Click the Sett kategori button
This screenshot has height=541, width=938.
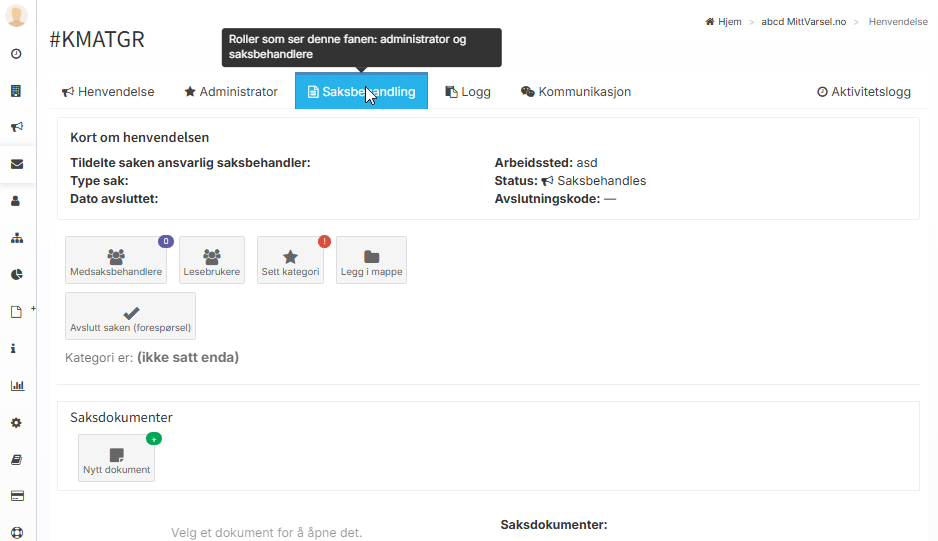290,261
